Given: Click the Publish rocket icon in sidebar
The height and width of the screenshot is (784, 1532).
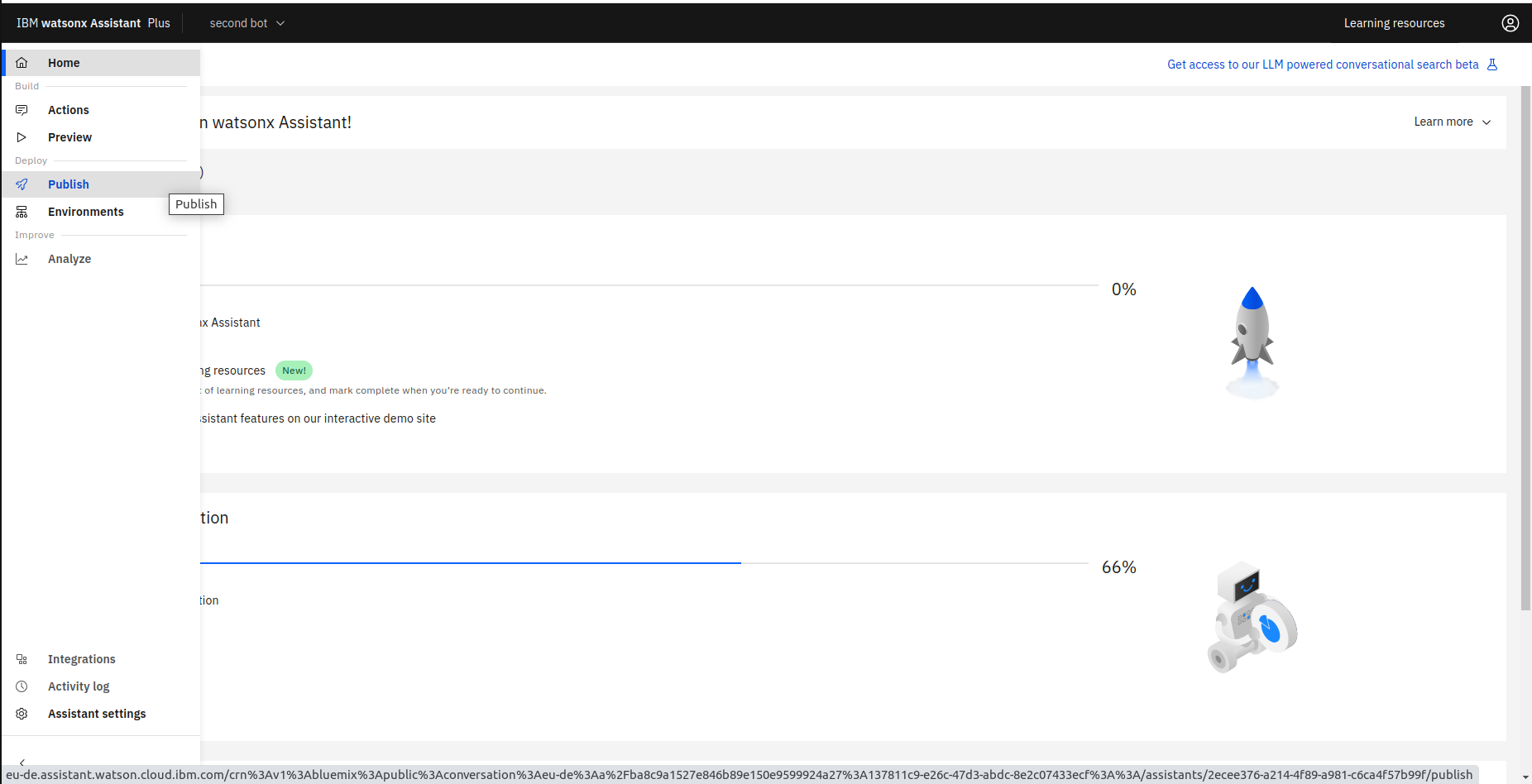Looking at the screenshot, I should pyautogui.click(x=22, y=184).
